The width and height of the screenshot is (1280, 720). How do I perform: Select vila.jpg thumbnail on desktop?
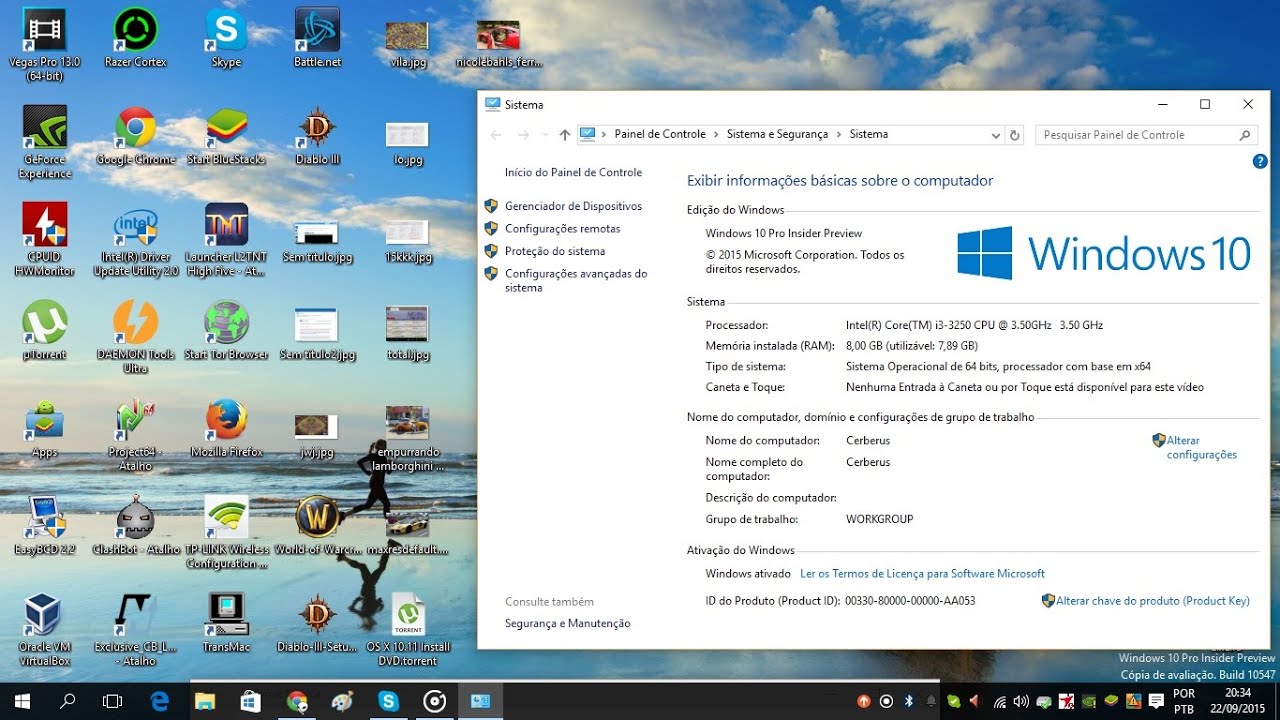click(x=407, y=43)
